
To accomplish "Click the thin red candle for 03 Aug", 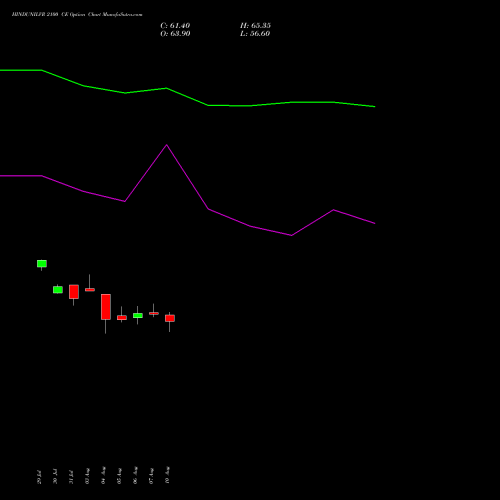I will pos(90,290).
